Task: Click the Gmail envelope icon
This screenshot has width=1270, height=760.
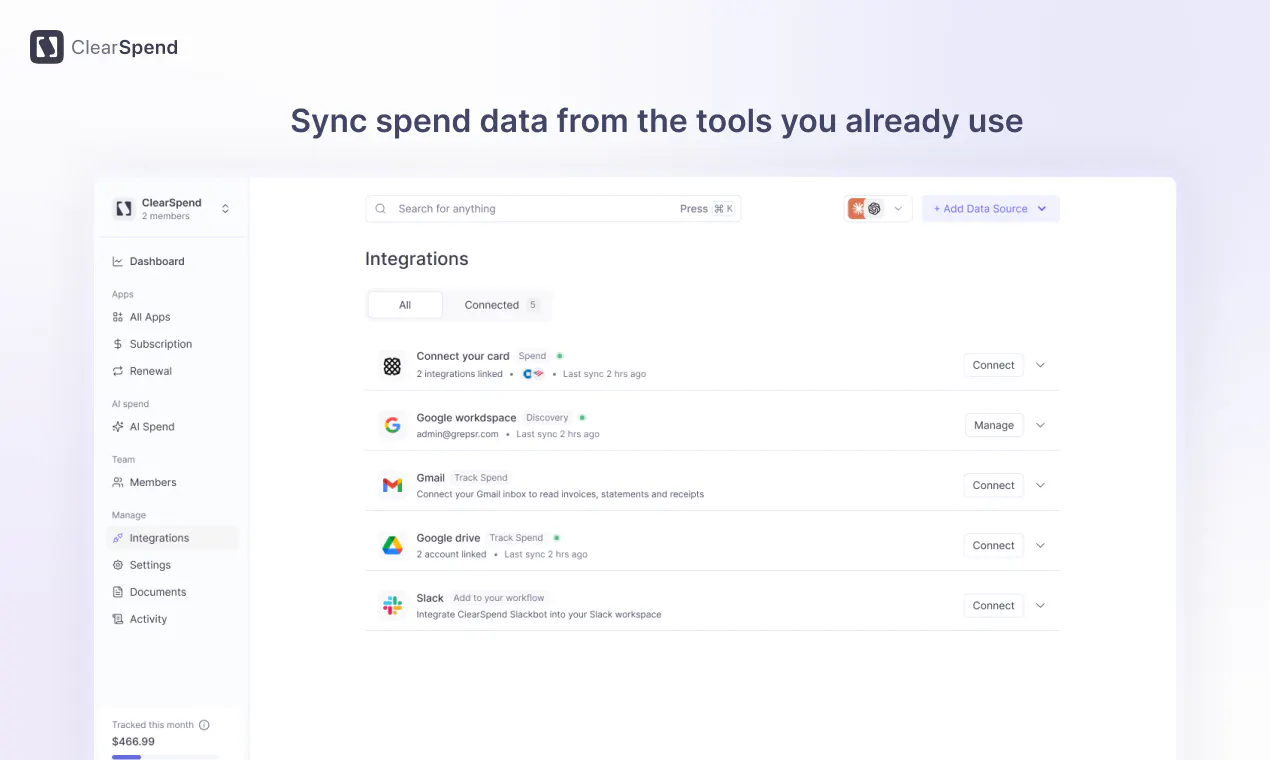Action: tap(392, 485)
